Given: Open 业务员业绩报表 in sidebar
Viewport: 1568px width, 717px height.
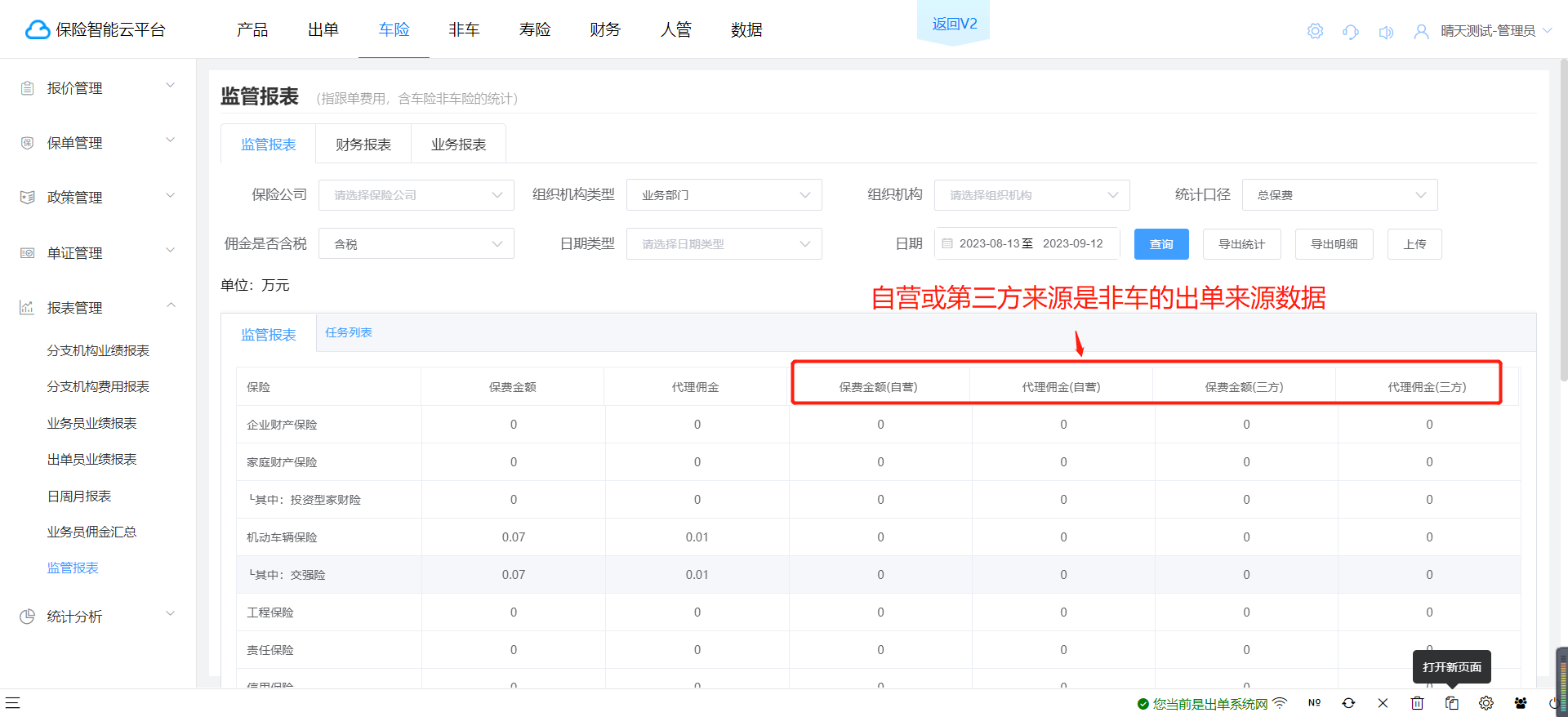Looking at the screenshot, I should point(91,423).
